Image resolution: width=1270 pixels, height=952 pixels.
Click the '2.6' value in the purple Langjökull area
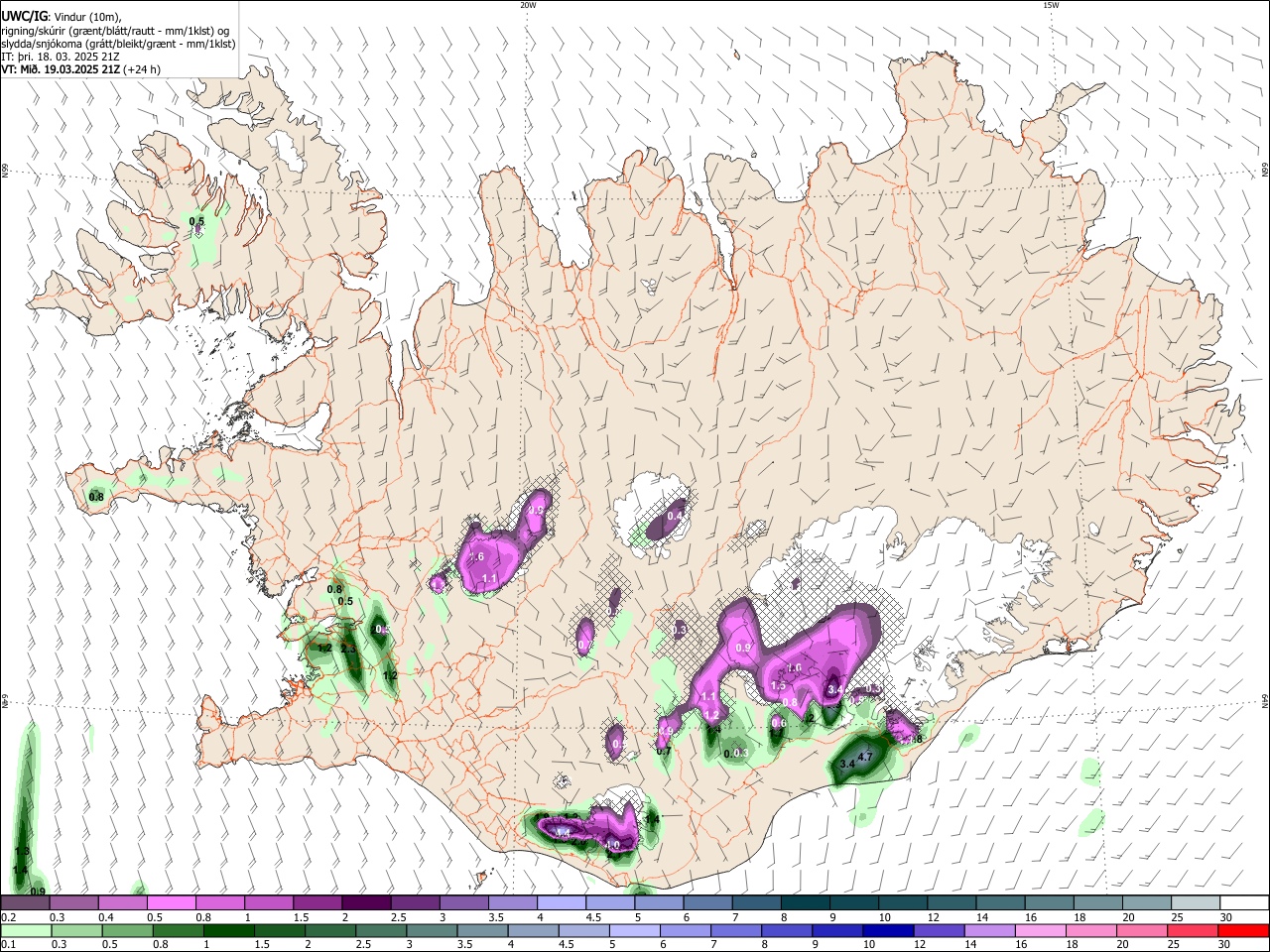coord(476,558)
